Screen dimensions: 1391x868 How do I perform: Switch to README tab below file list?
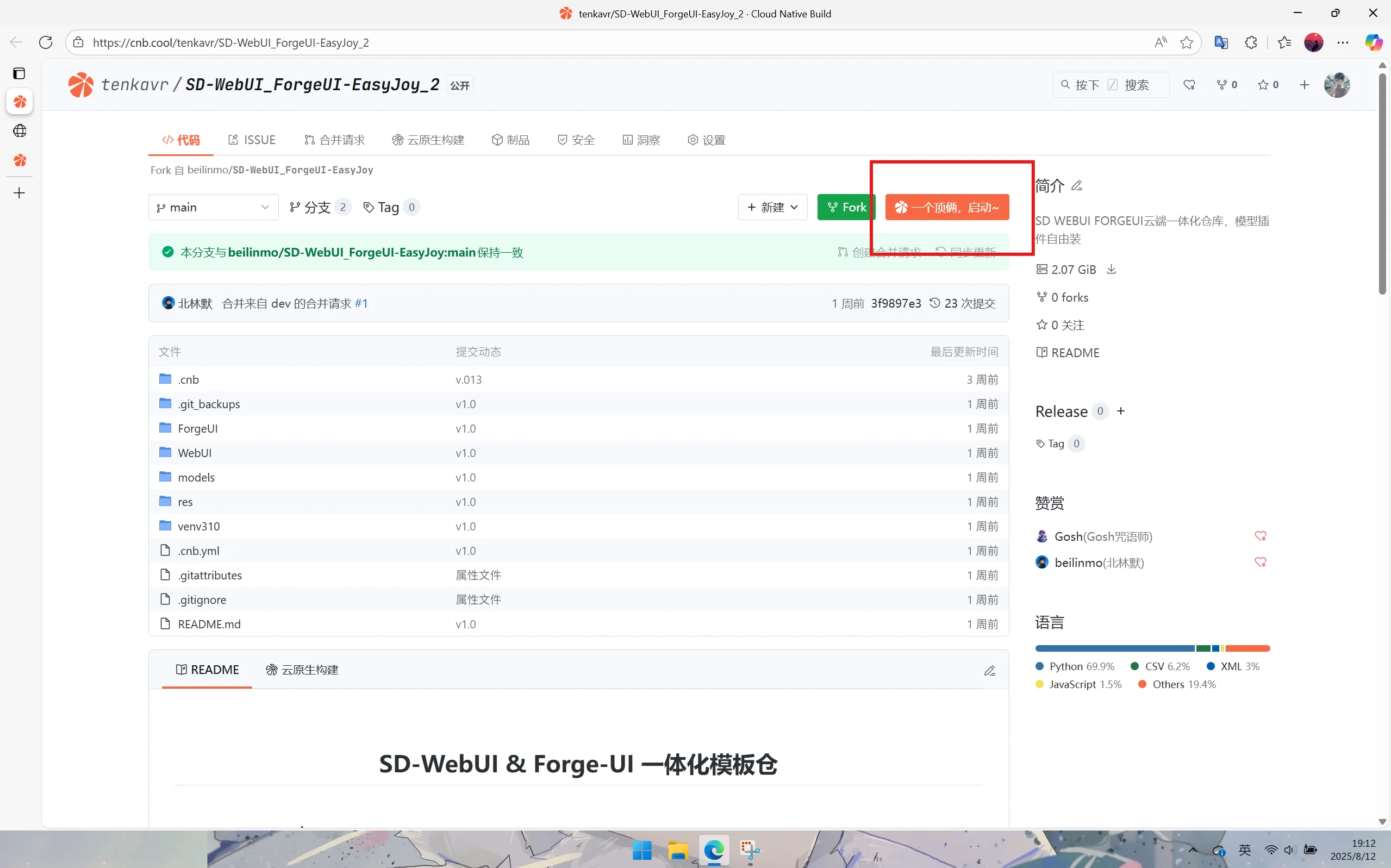point(207,670)
